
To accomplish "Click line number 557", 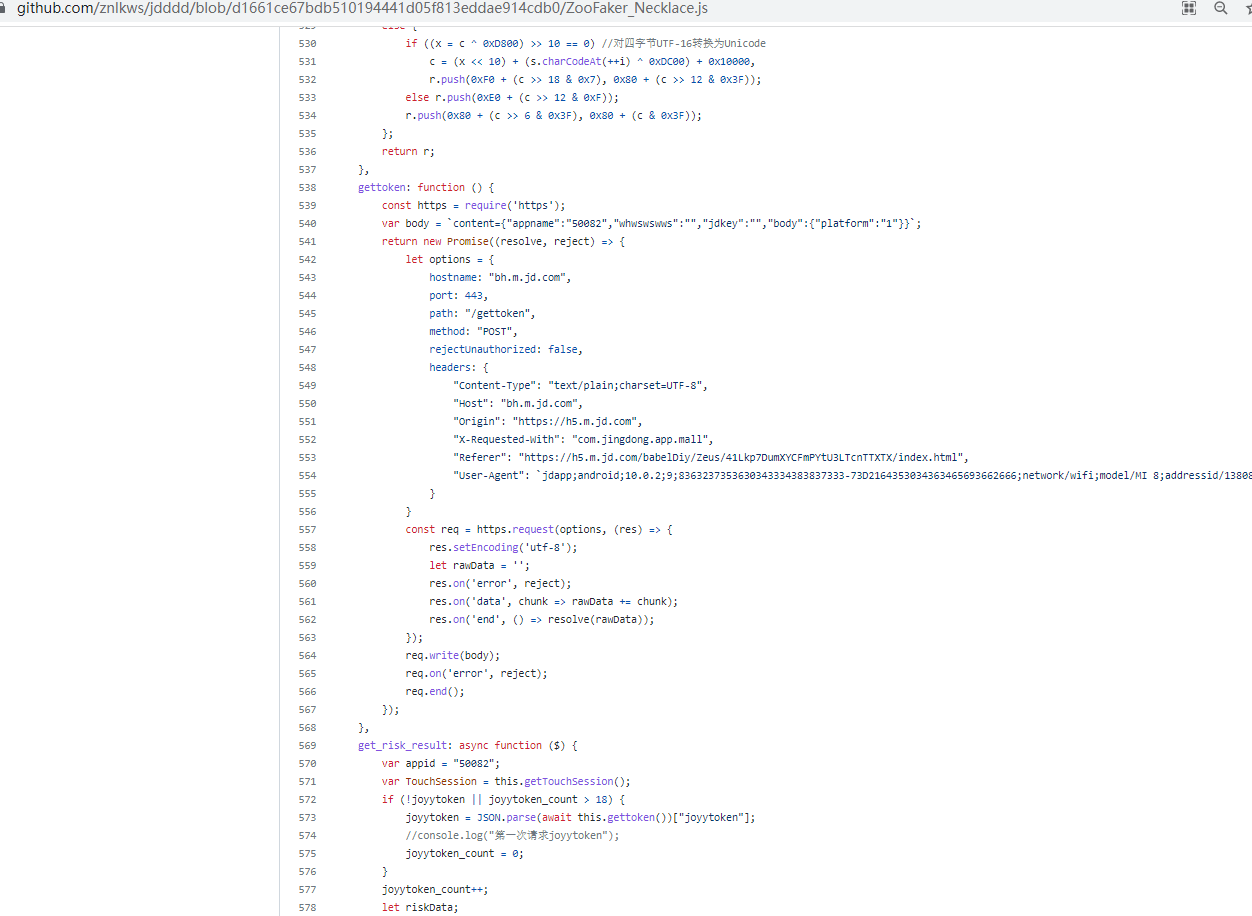I will click(x=307, y=529).
